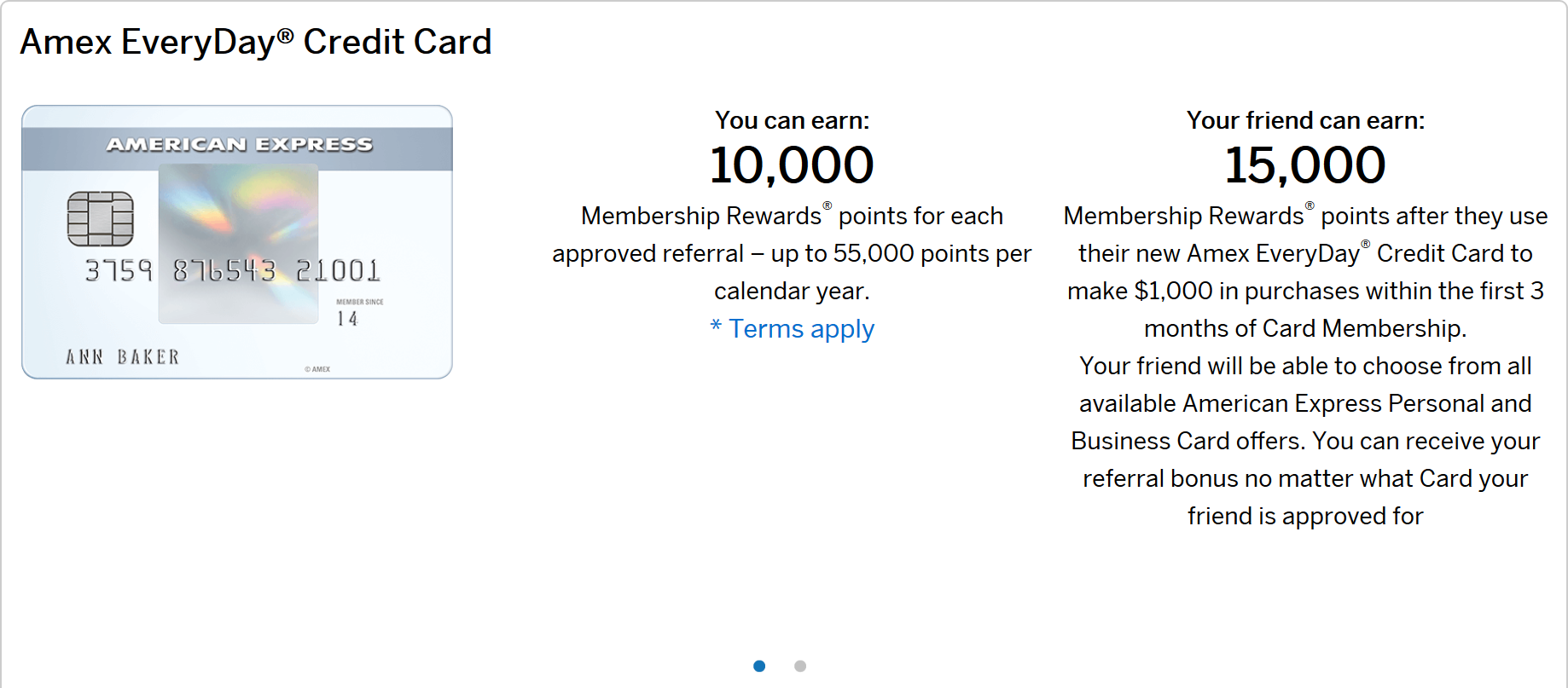The width and height of the screenshot is (1568, 688).
Task: Click the small AMEX copyright mark on card
Action: (317, 369)
